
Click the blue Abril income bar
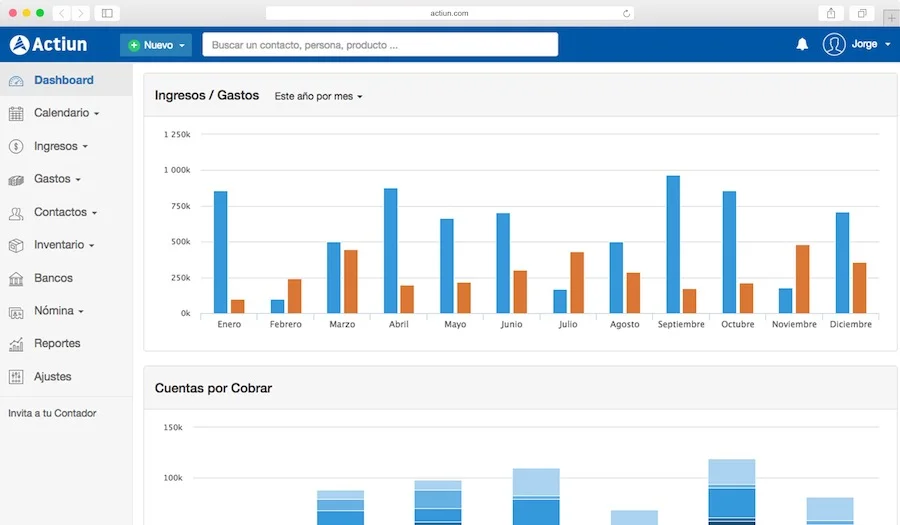tap(390, 251)
